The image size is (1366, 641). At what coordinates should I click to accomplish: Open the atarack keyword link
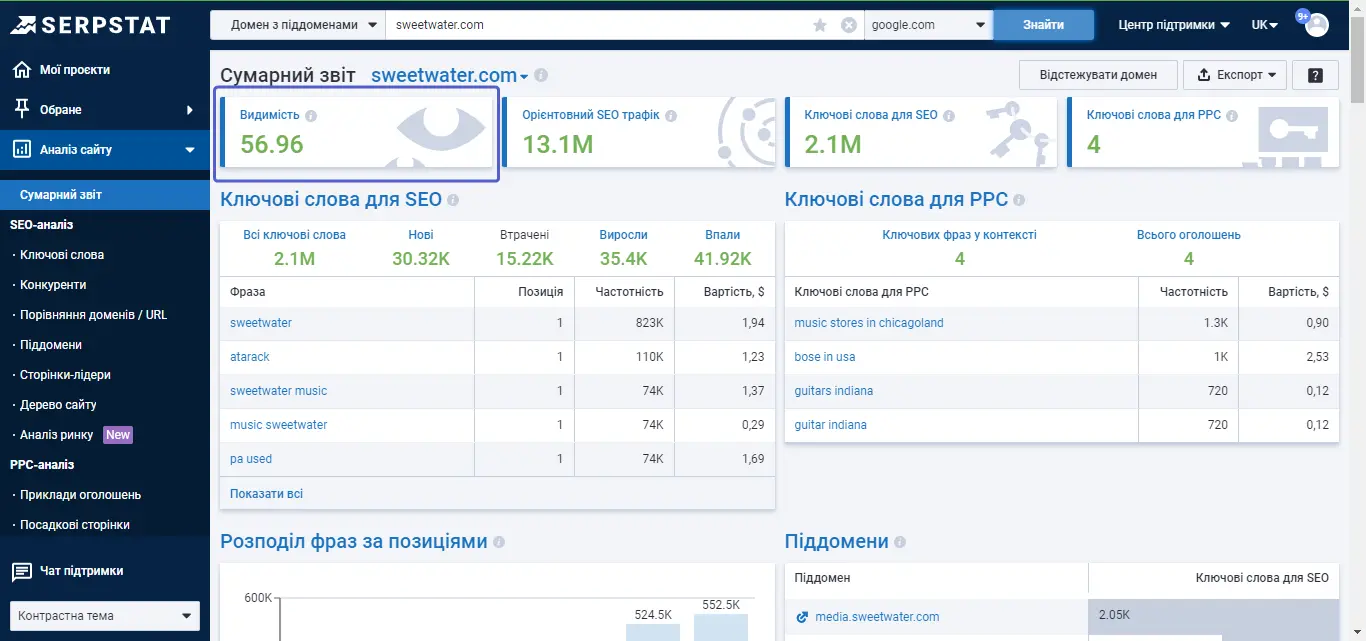250,357
